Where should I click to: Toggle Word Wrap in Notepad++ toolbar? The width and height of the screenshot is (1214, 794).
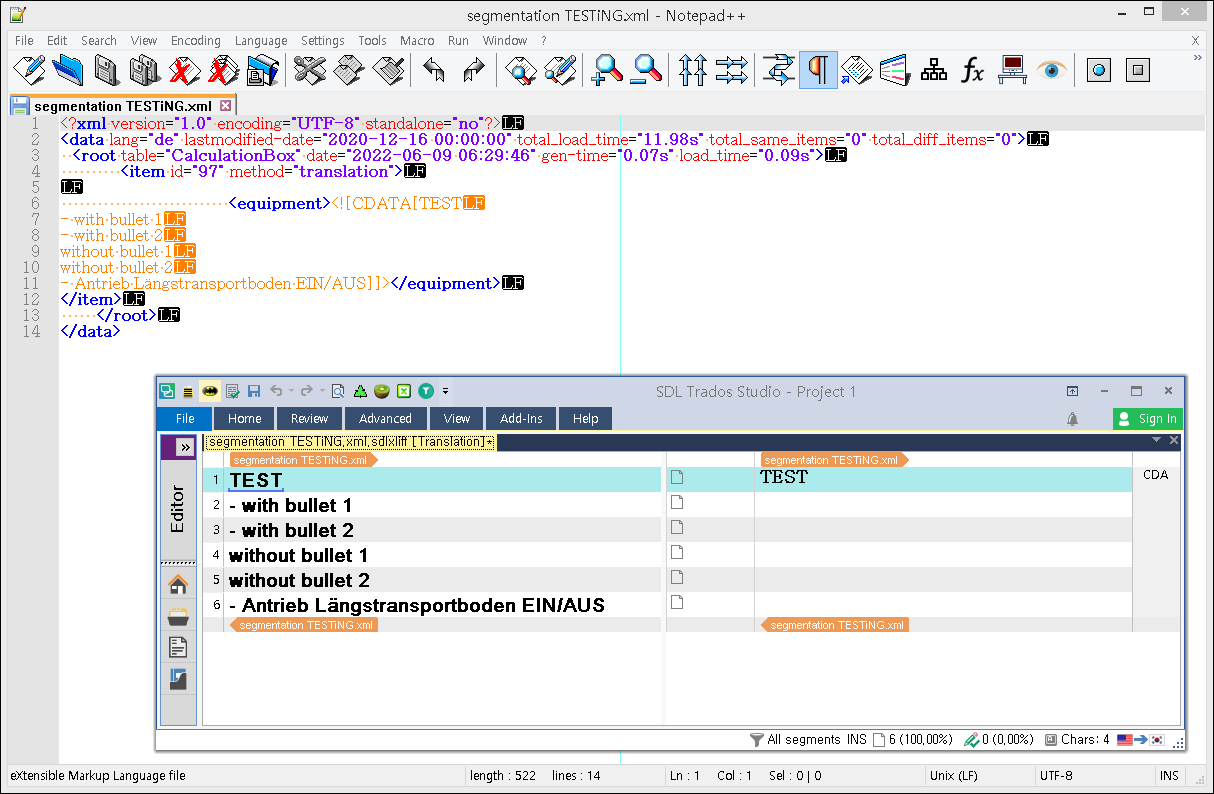pos(778,69)
